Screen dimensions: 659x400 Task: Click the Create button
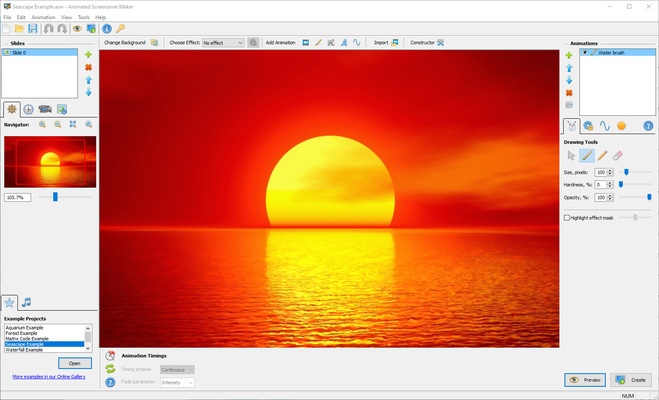[x=631, y=380]
